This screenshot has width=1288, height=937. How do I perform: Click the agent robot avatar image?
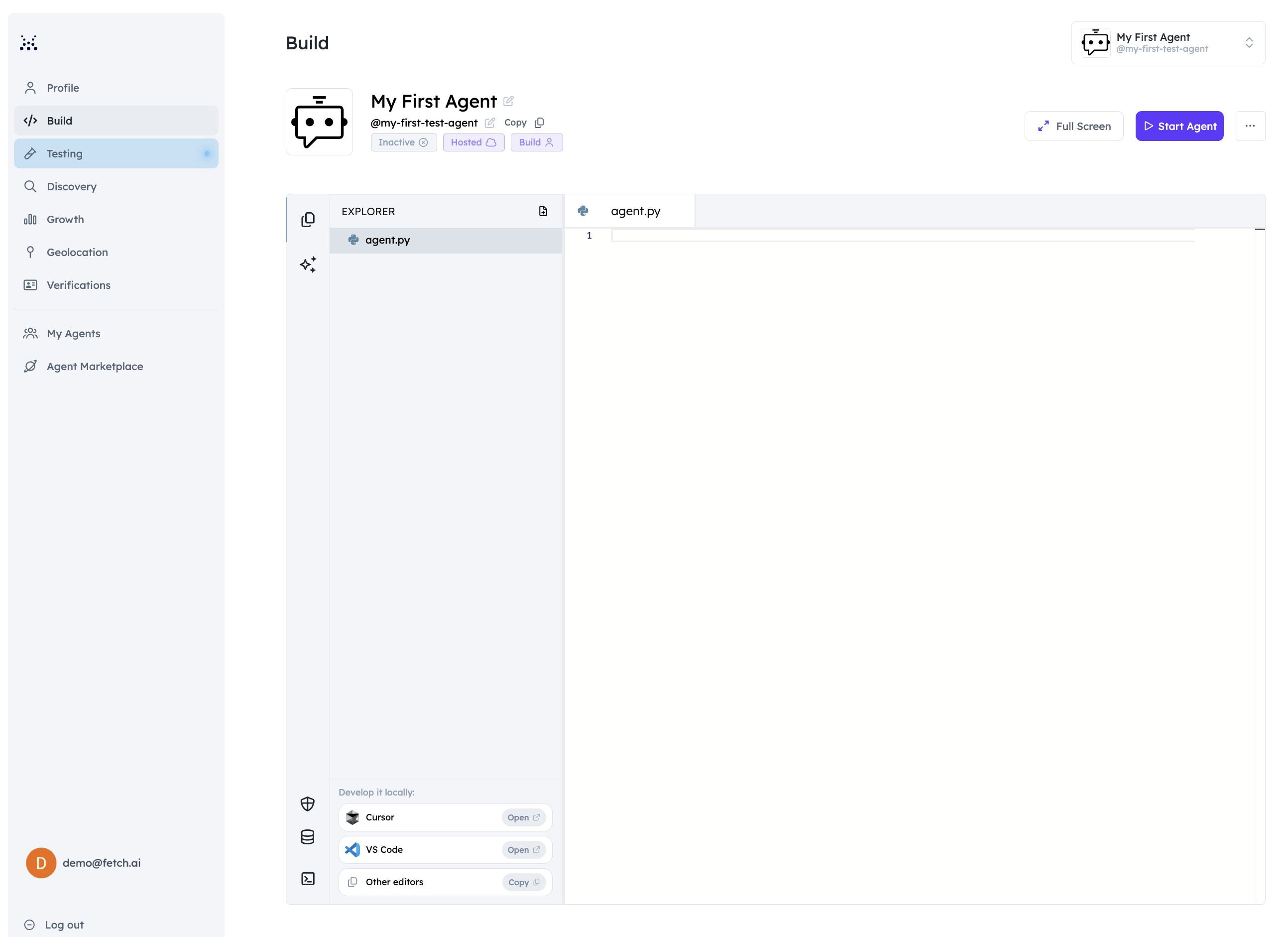click(319, 122)
